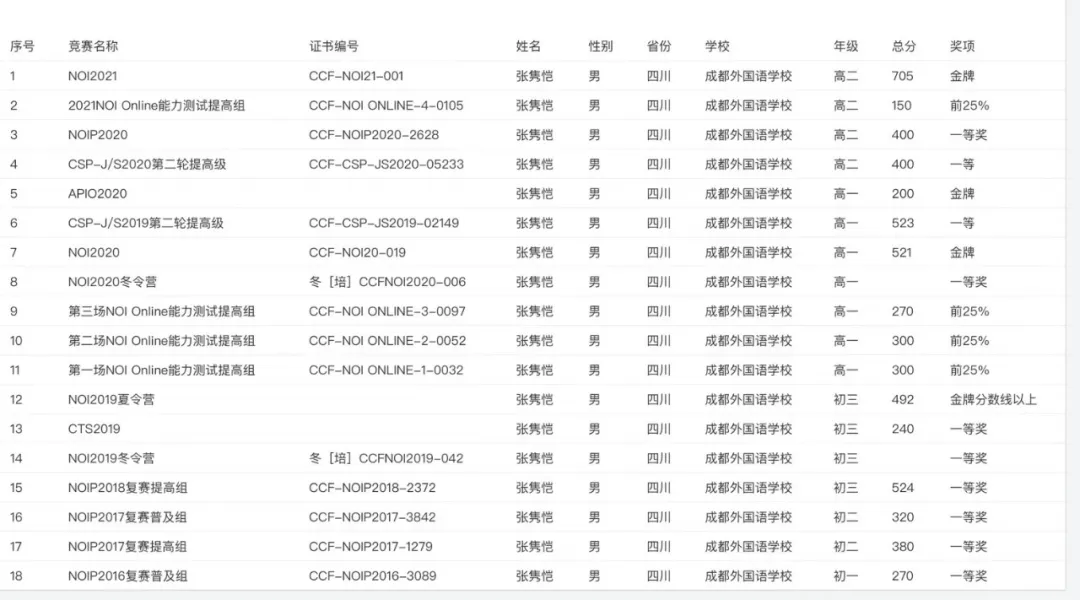Click total score 270 in NOIP2016 row
This screenshot has height=600, width=1080.
(903, 576)
